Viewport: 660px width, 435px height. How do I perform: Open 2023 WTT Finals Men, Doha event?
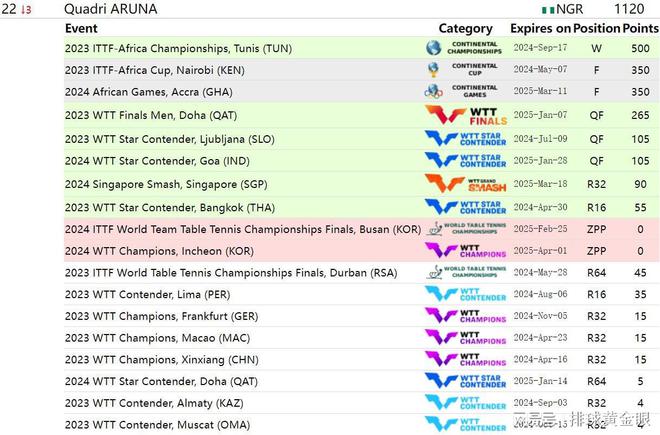[151, 115]
